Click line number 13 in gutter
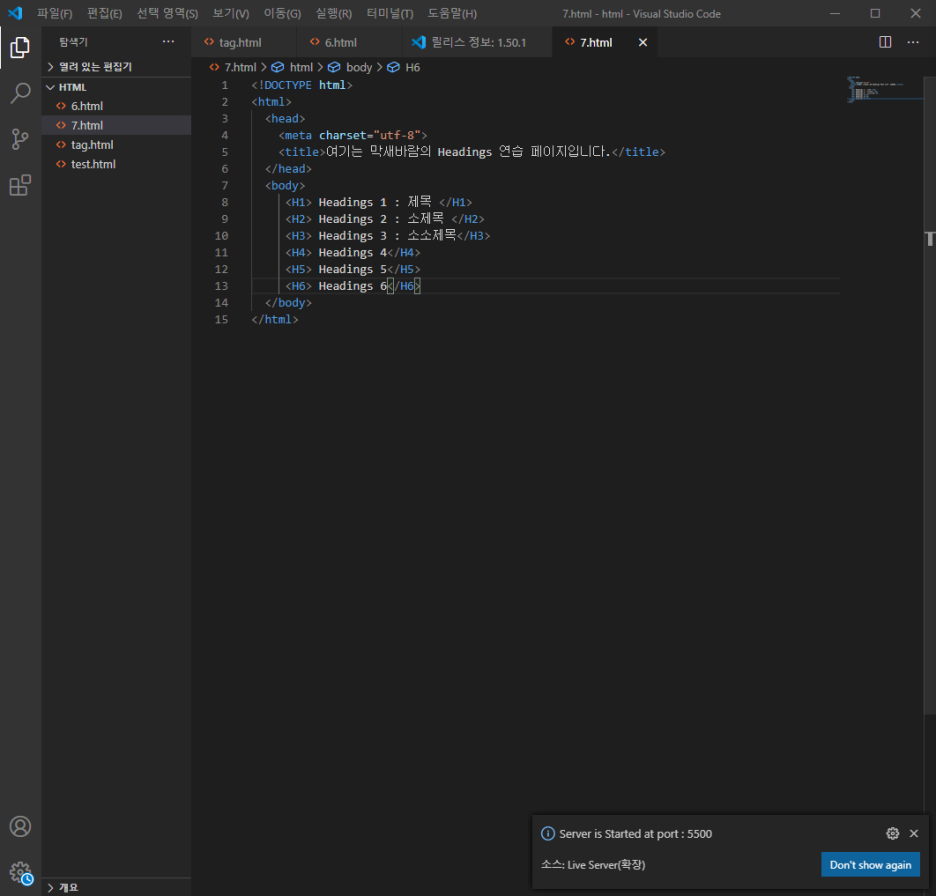Viewport: 936px width, 896px height. pos(221,286)
